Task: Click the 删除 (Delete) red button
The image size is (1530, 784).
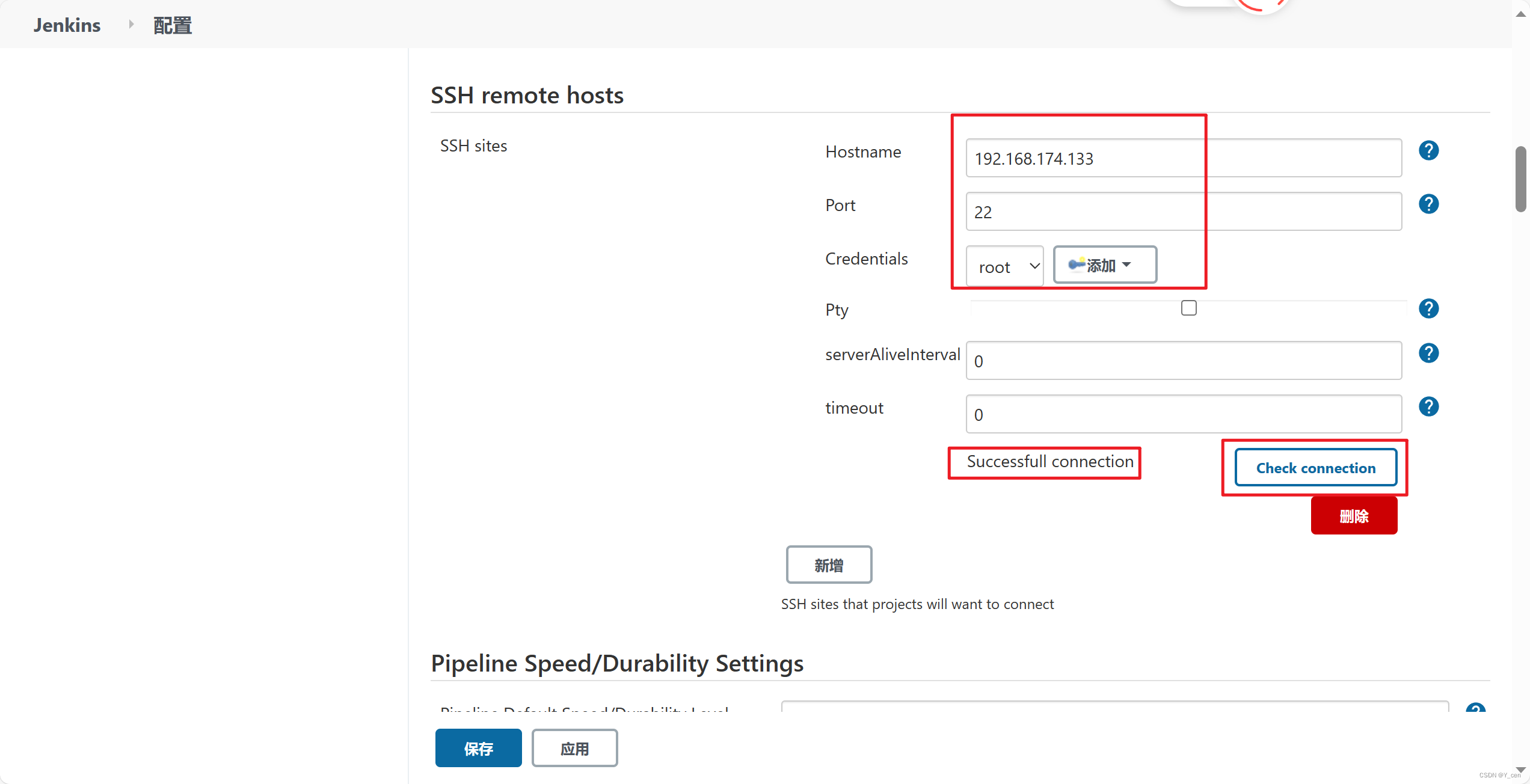Action: 1354,515
